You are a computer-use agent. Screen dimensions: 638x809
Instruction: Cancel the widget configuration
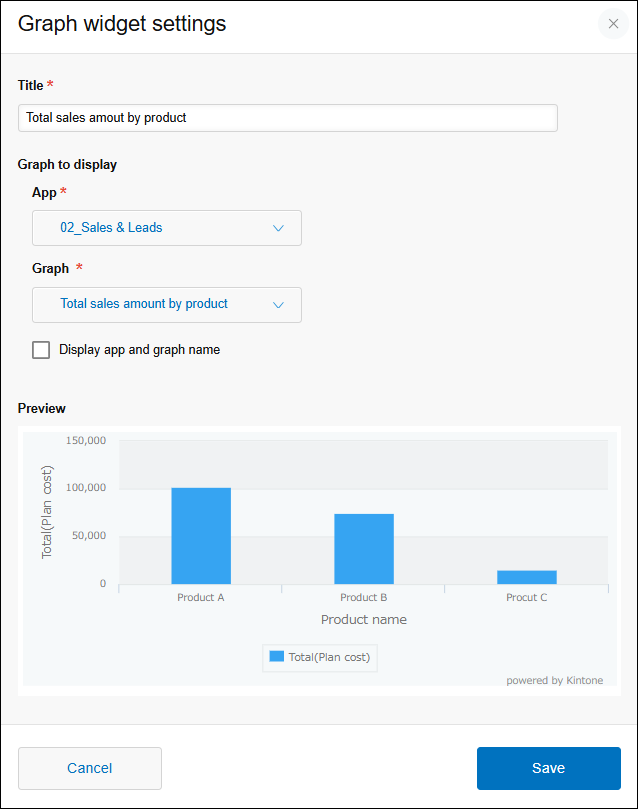click(89, 768)
